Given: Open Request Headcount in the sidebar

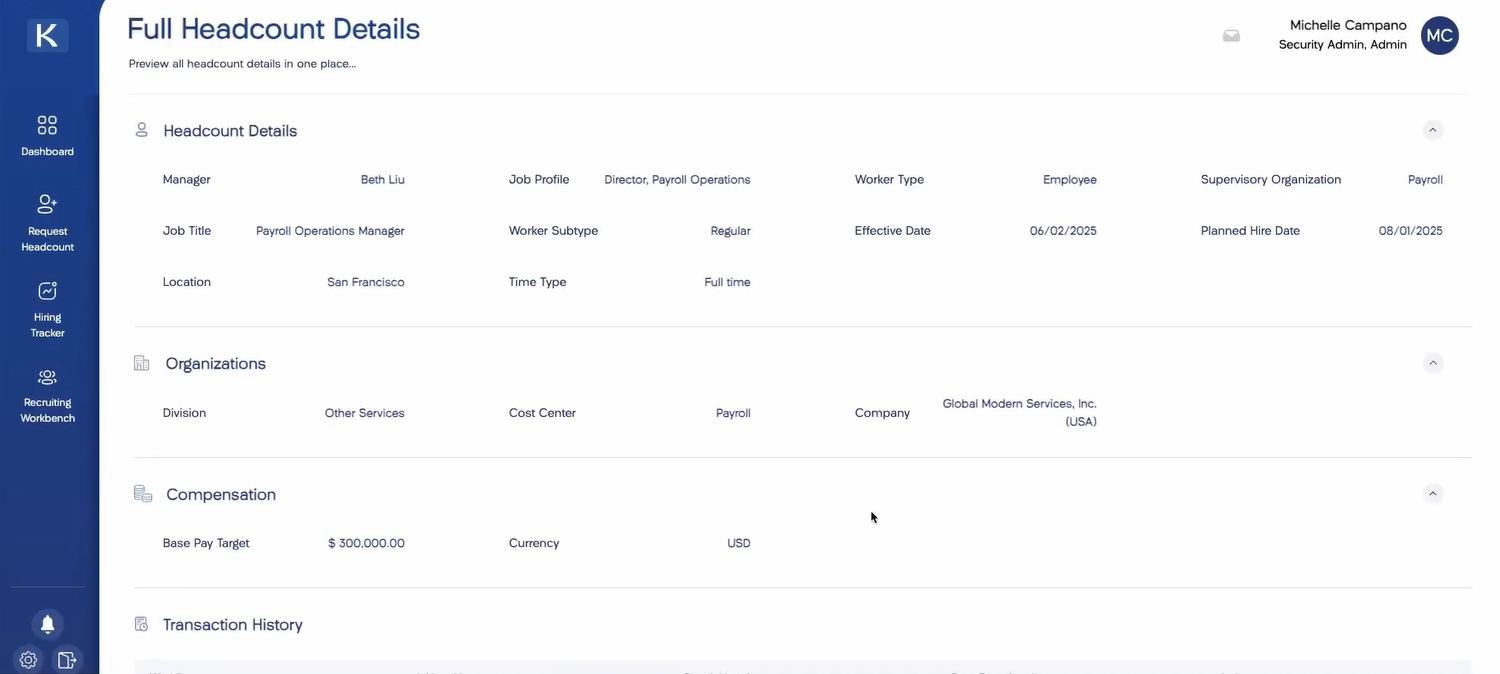Looking at the screenshot, I should (47, 223).
